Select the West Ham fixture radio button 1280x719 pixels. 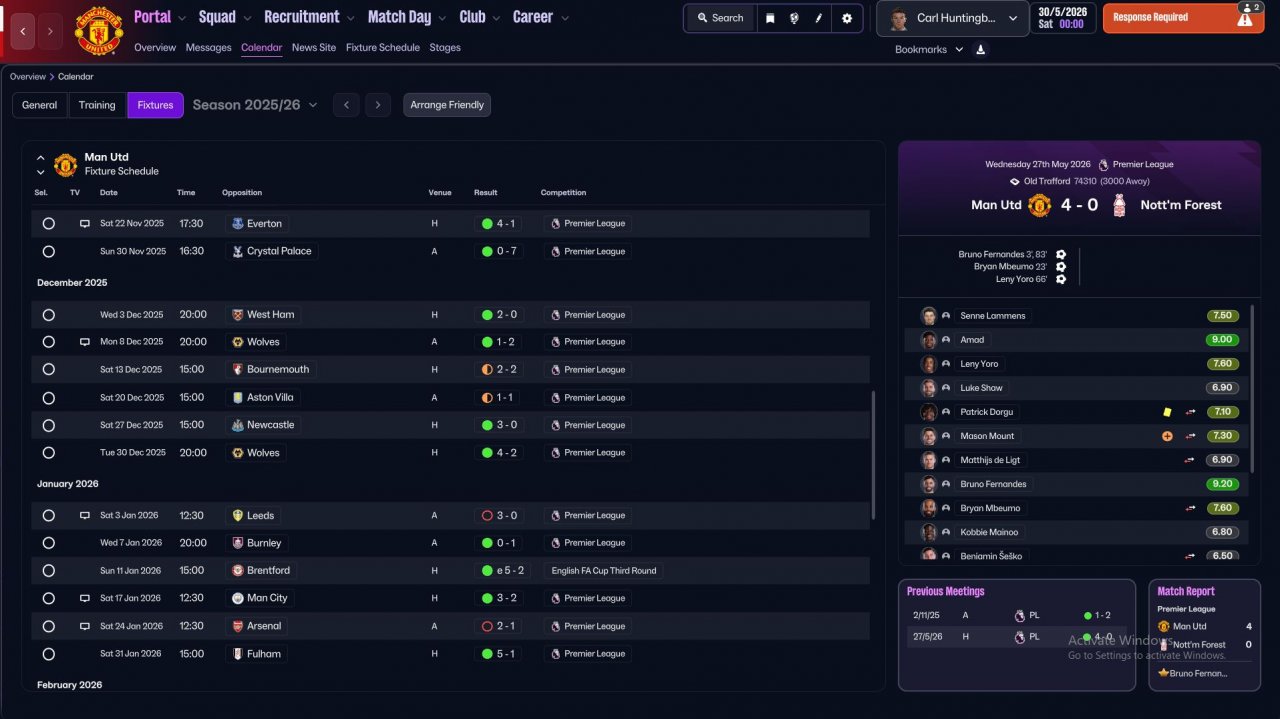pos(48,315)
